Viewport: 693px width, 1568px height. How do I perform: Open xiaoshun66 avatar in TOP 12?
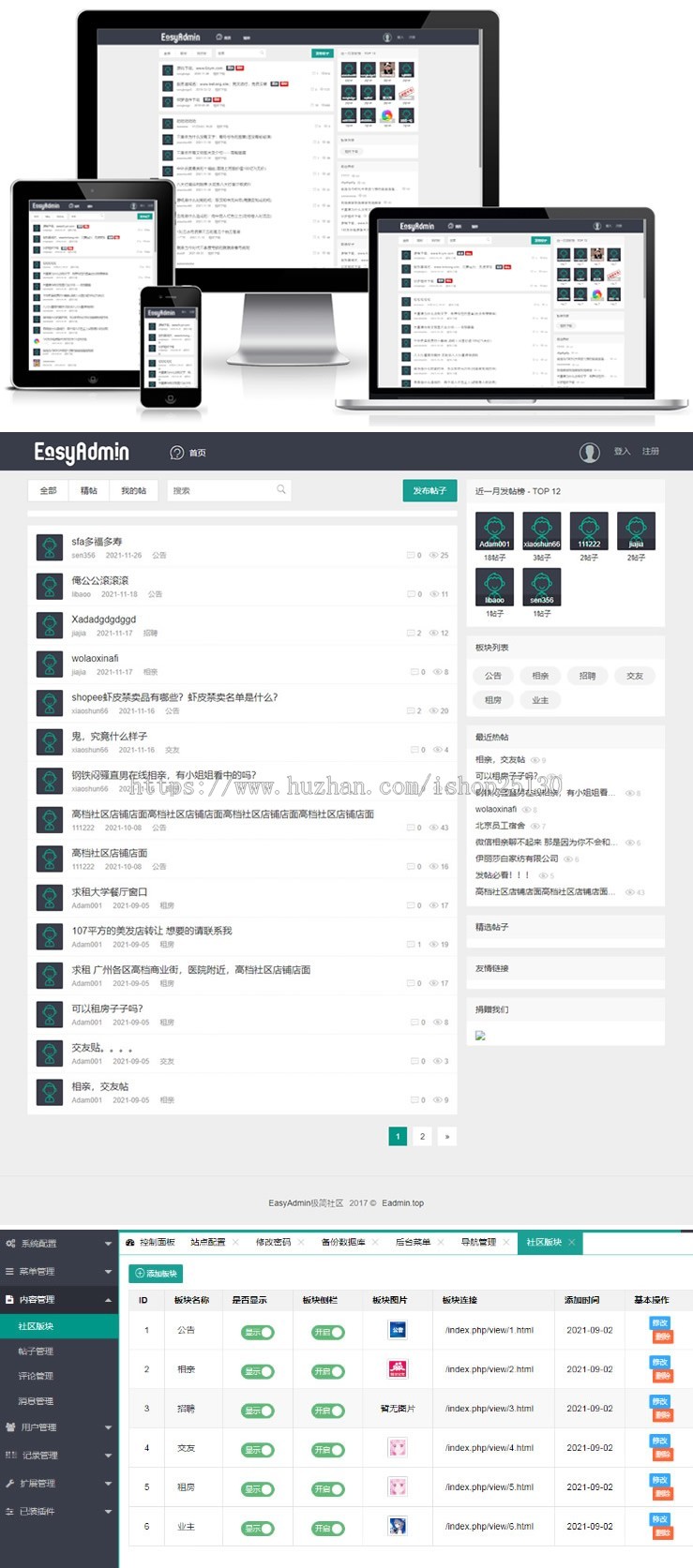point(541,531)
